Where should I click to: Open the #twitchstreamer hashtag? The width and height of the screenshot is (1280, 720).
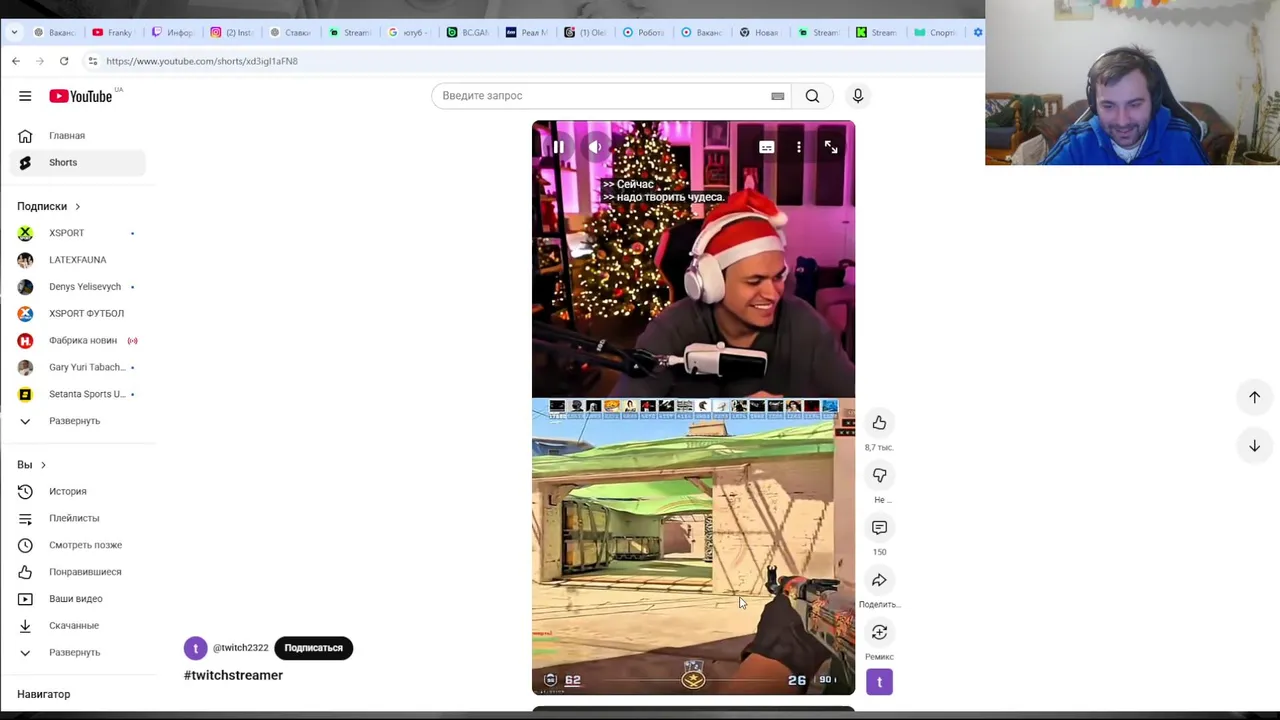(x=233, y=675)
